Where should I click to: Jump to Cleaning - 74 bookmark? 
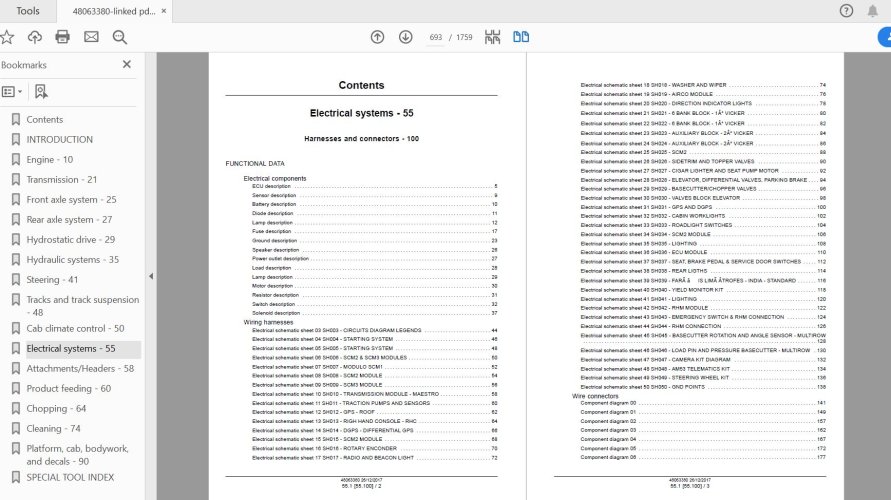coord(53,428)
